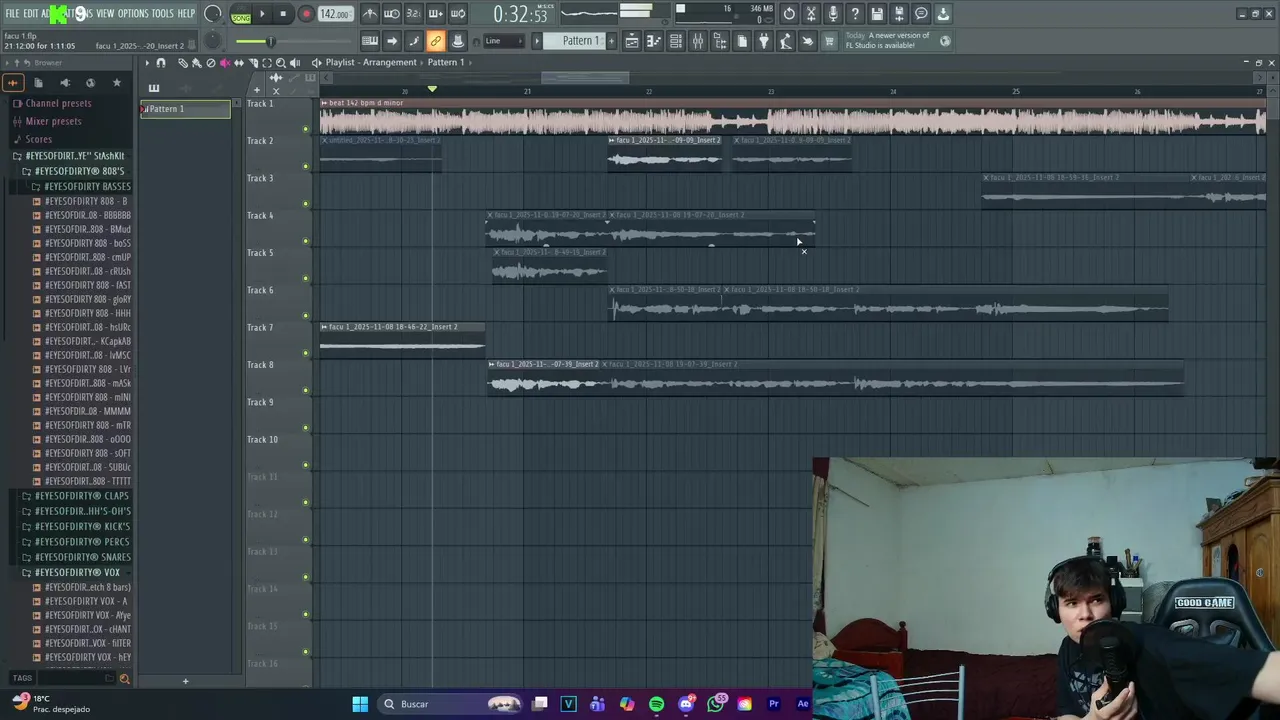Mute Track 1 with its green light
Screen dimensions: 1280x720
tap(306, 129)
